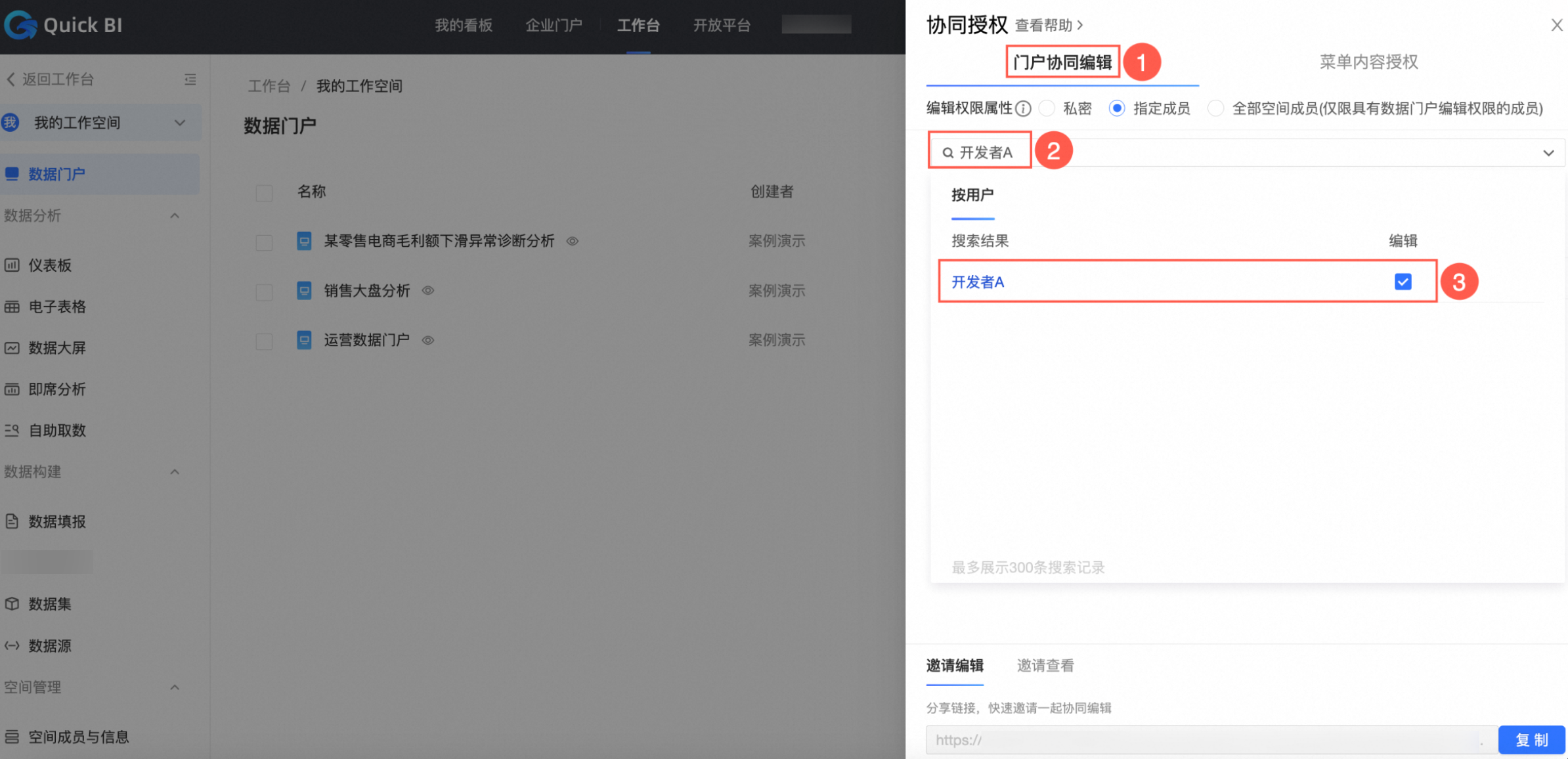
Task: Click the 数据大屏 icon in sidebar
Action: tap(12, 348)
